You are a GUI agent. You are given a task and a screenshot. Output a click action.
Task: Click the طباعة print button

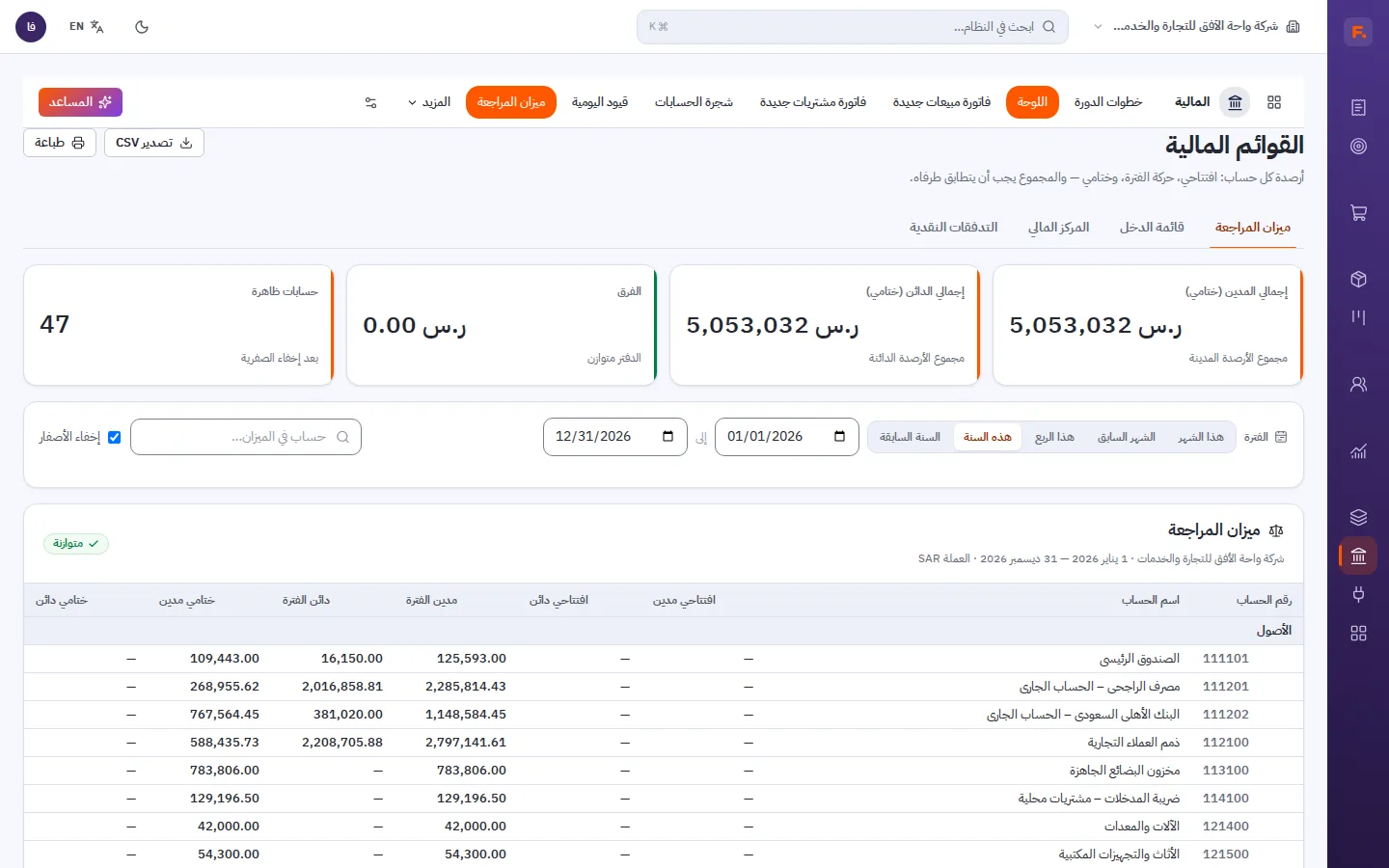[60, 143]
